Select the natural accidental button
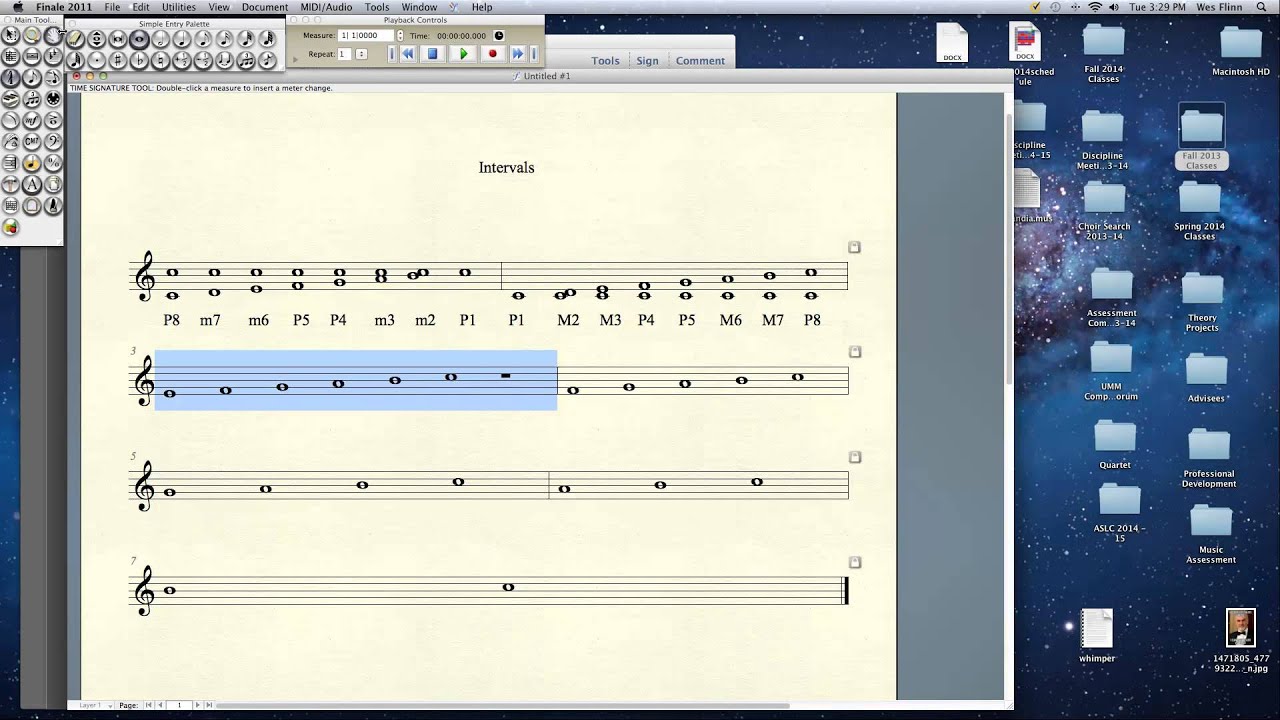The image size is (1280, 720). pyautogui.click(x=161, y=60)
